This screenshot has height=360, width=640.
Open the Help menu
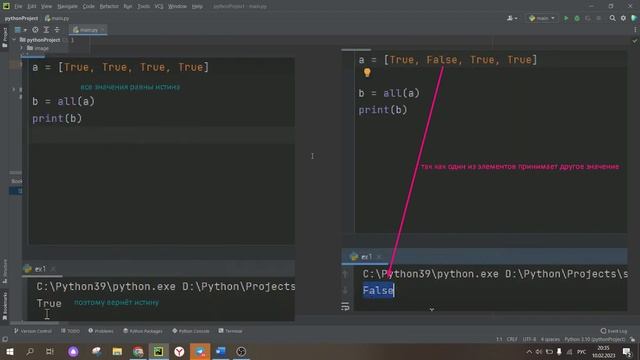pos(197,7)
